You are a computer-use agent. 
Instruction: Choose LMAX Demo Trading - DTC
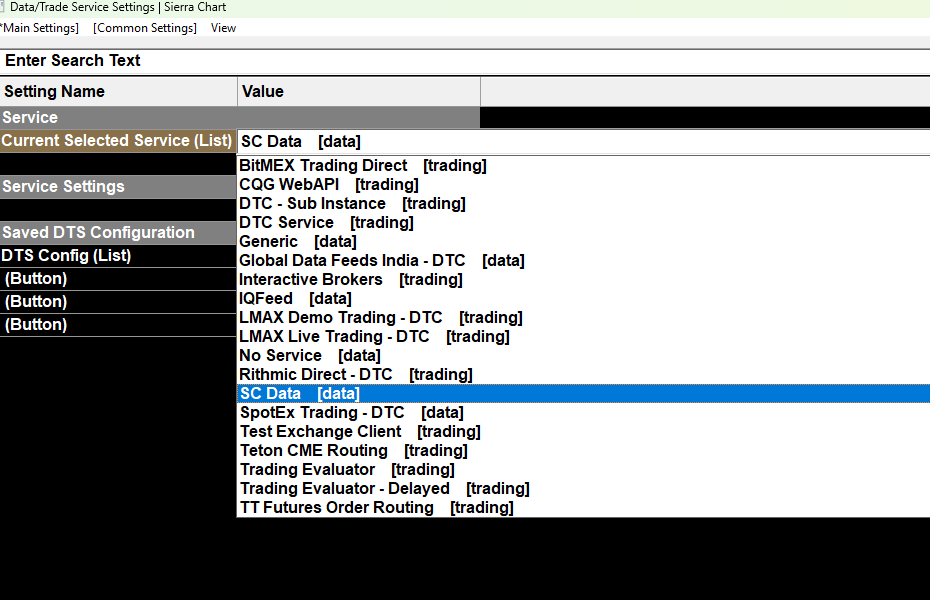pos(584,317)
